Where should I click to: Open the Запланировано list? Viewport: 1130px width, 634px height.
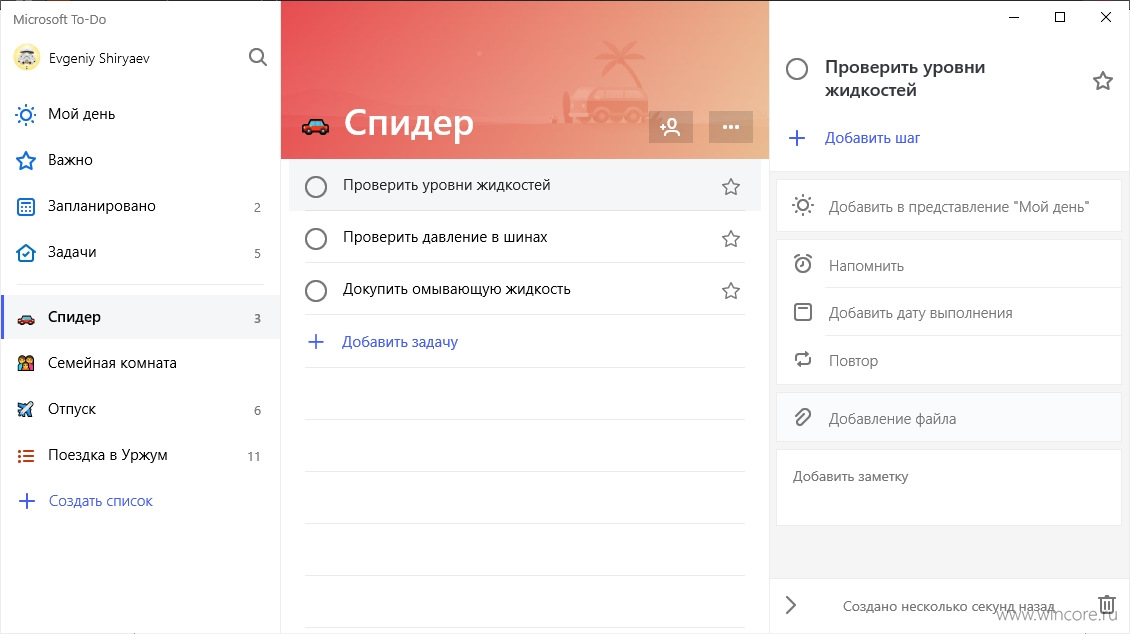click(x=140, y=206)
